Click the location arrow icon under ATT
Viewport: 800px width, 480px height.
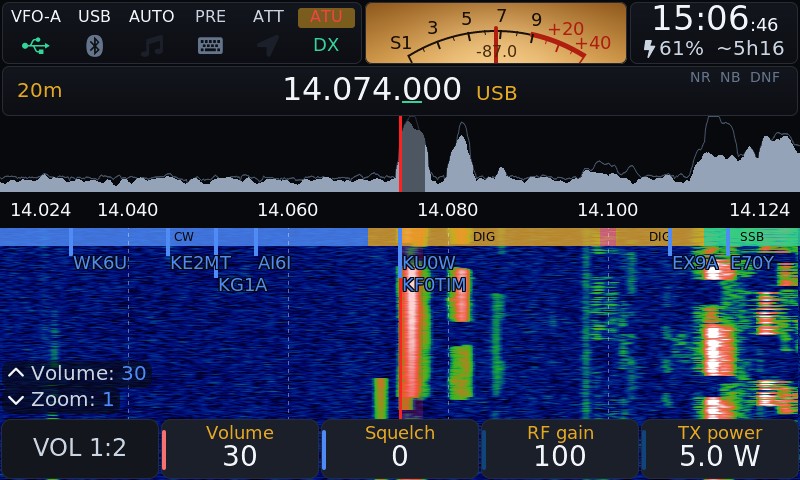[268, 46]
